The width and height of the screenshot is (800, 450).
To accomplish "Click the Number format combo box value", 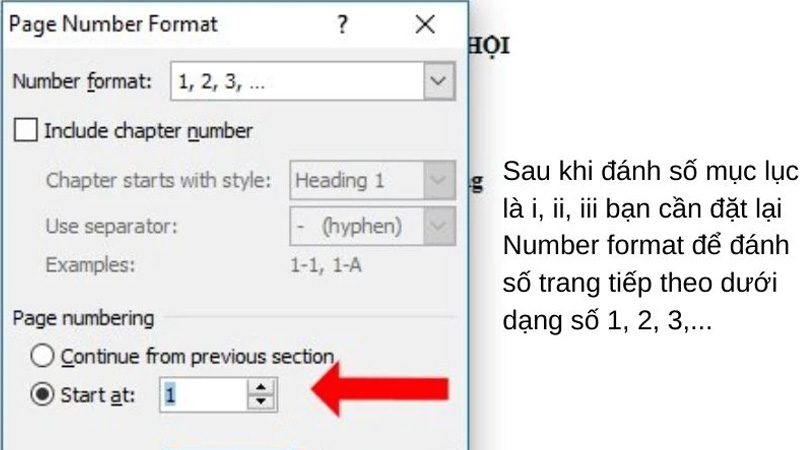I will tap(297, 81).
